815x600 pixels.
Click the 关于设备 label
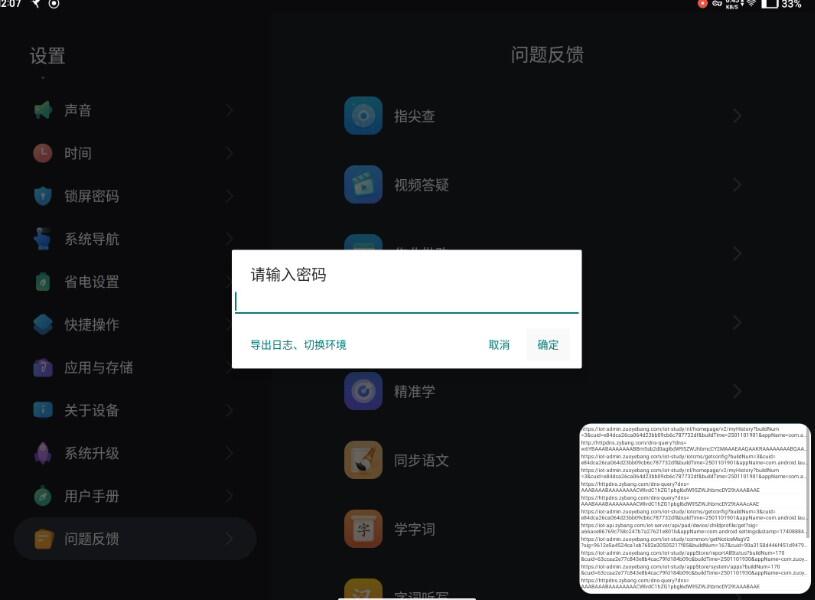[x=91, y=410]
